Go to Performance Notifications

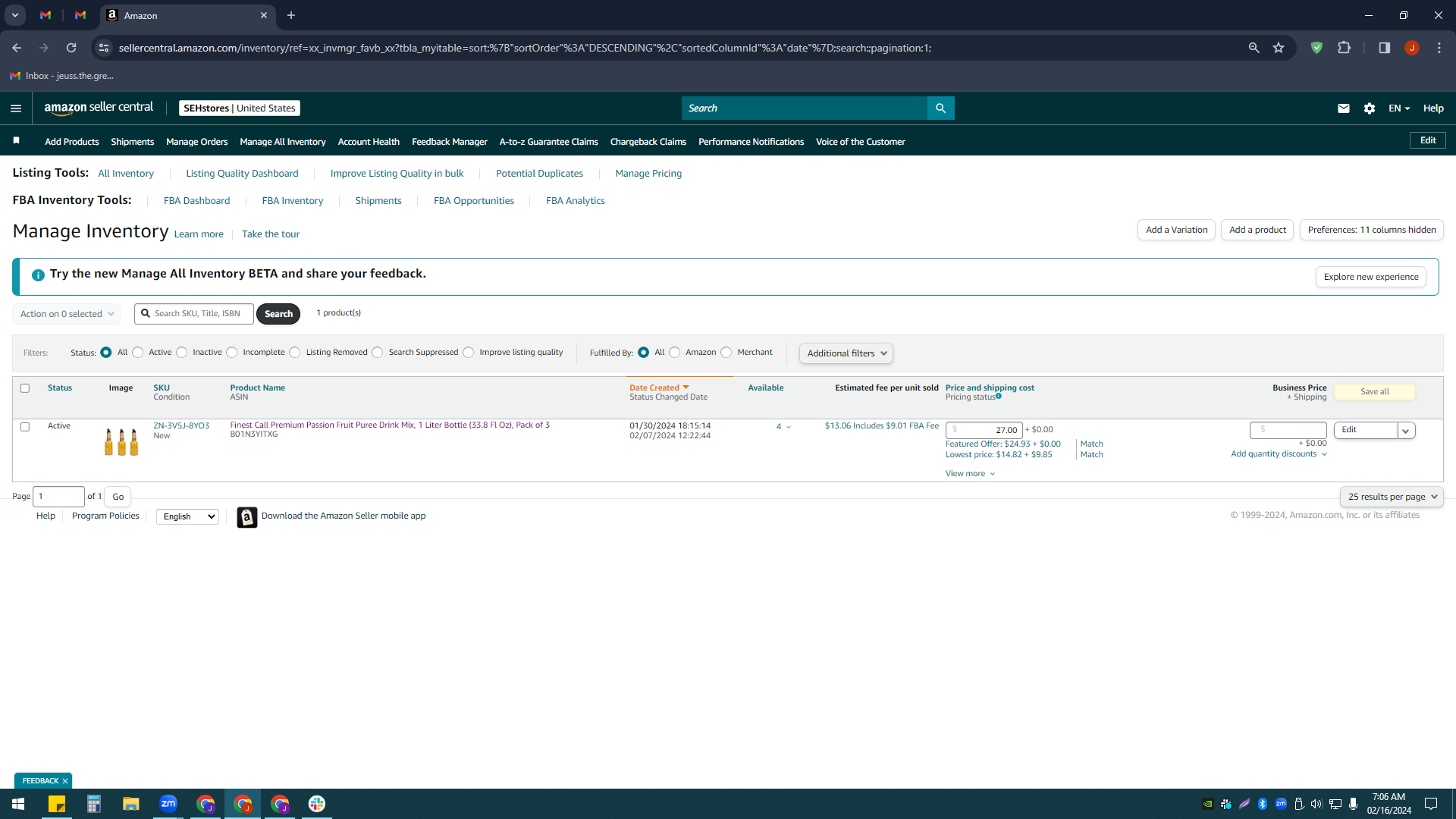click(752, 142)
